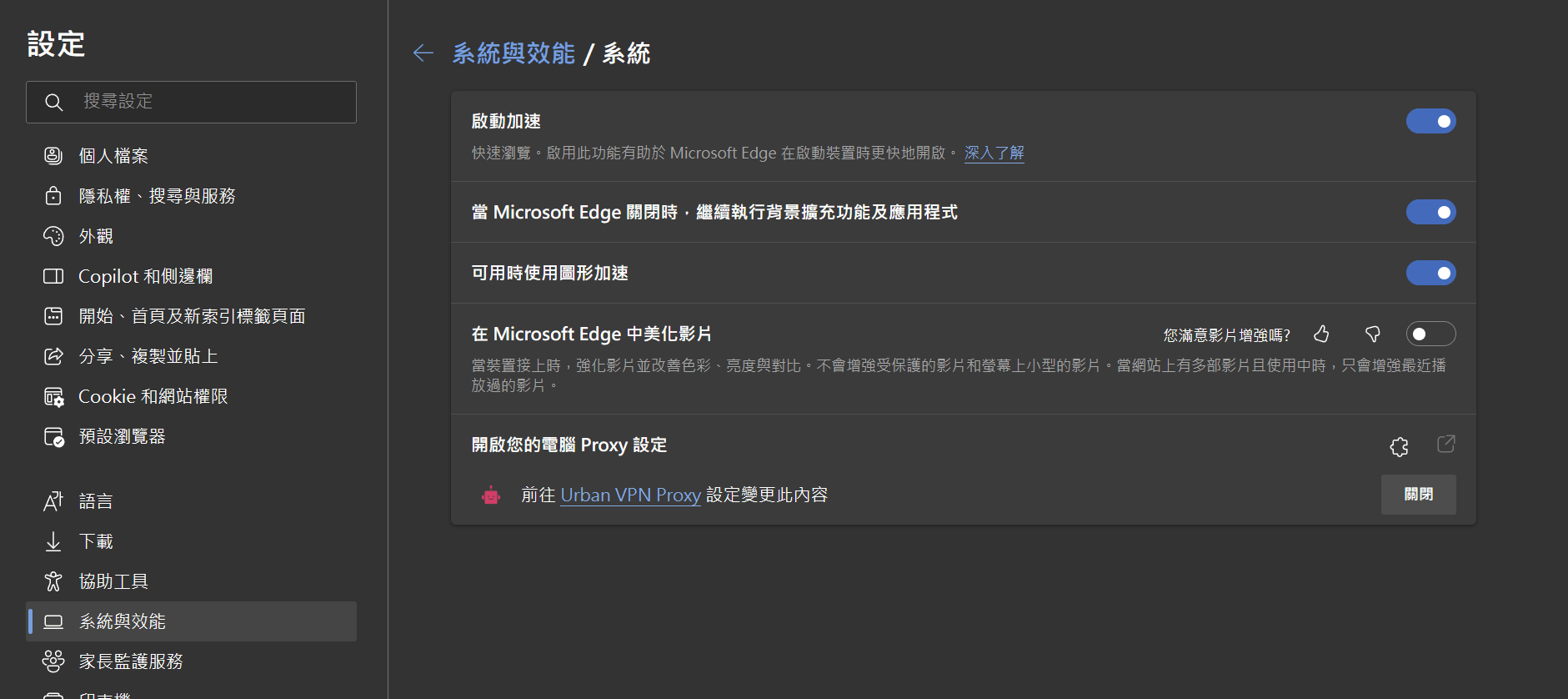Click thumbs up for video enhancement
Screen dimensions: 1568x699
click(x=1322, y=334)
